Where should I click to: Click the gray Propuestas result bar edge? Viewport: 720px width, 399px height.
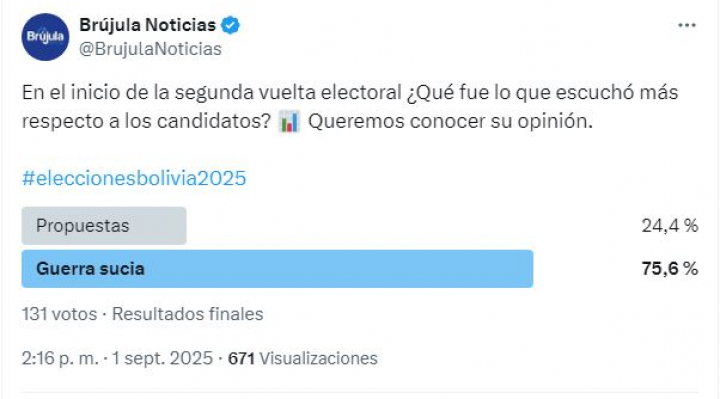point(183,226)
